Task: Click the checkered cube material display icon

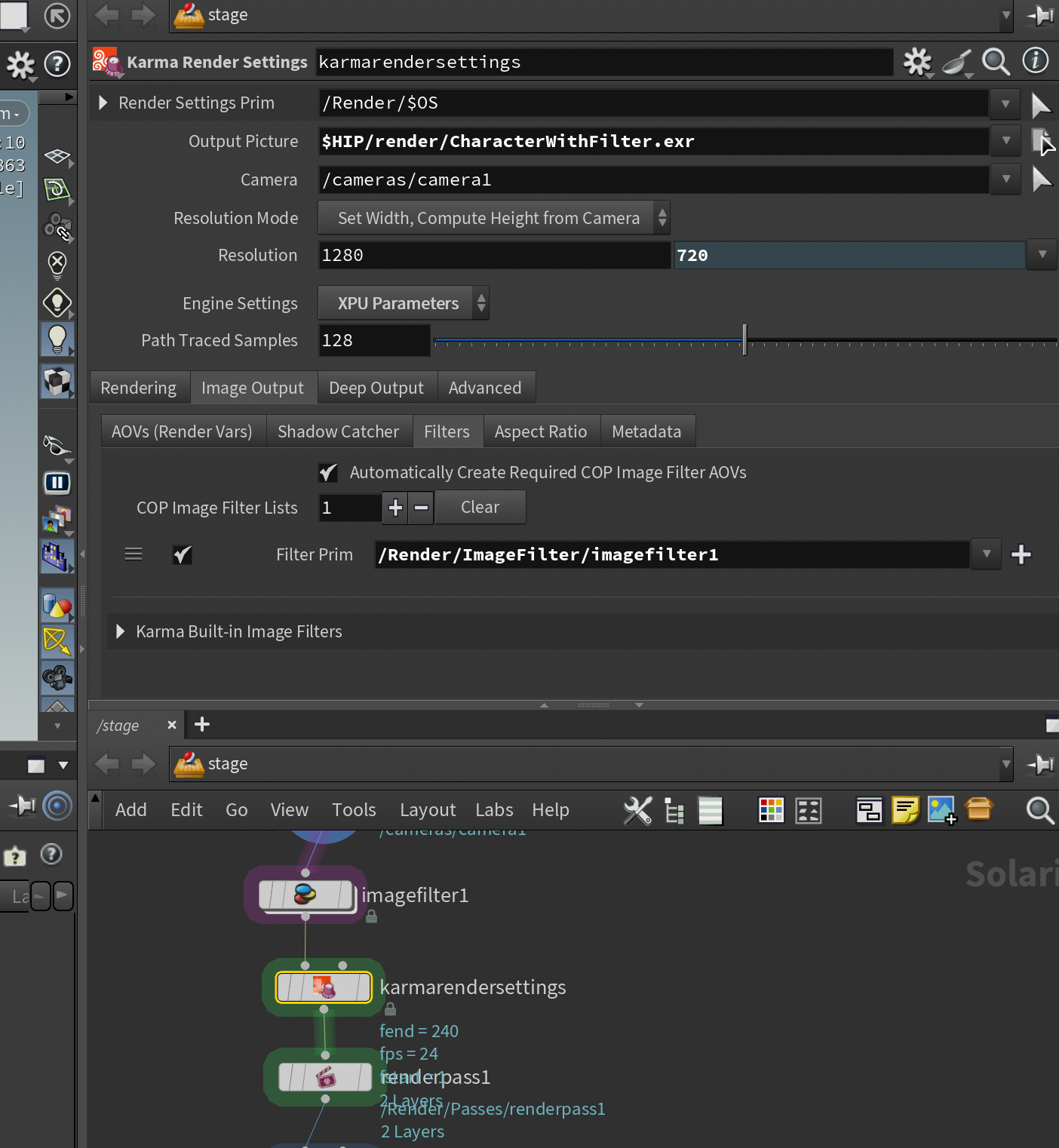Action: point(57,381)
